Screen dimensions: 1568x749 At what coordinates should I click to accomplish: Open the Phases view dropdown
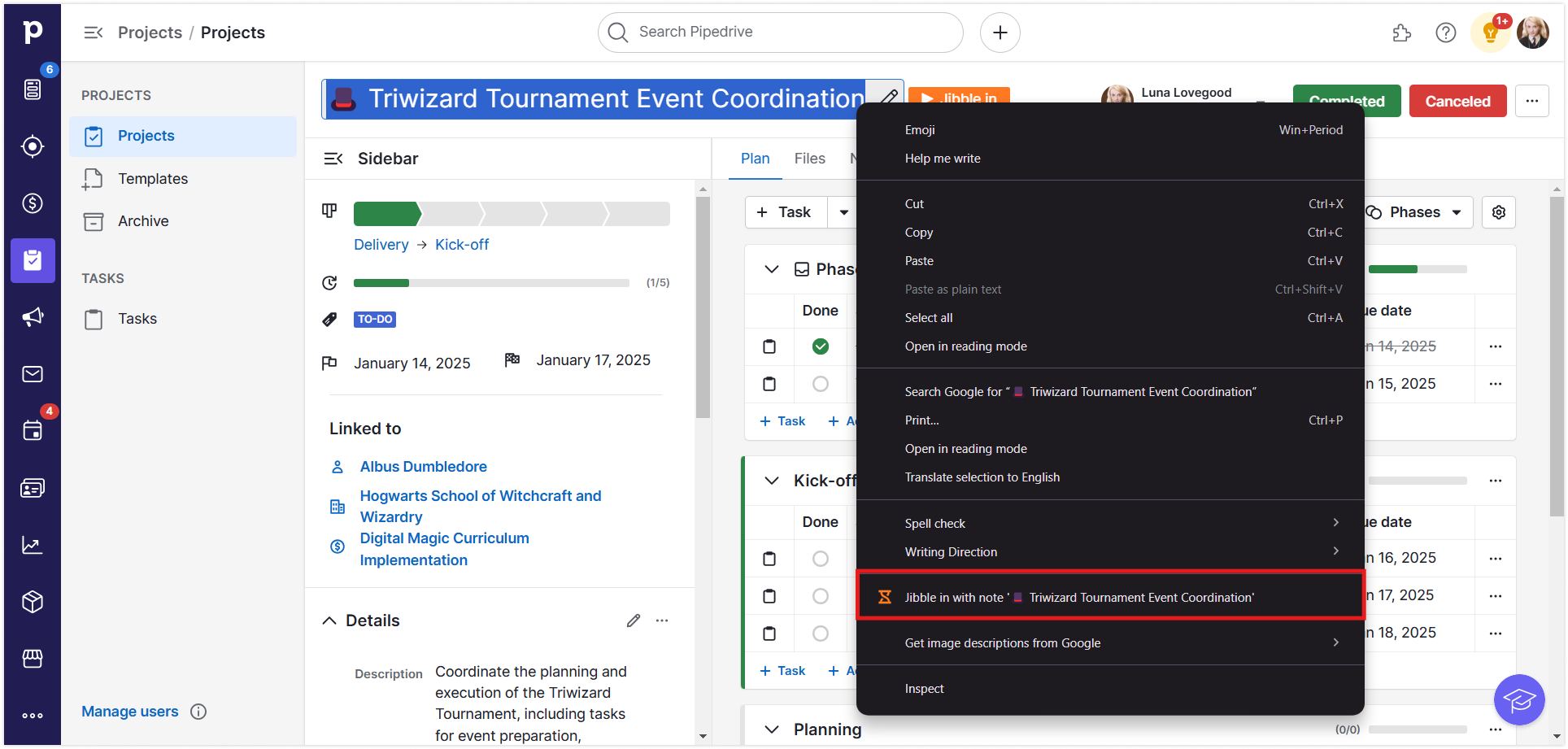[x=1418, y=212]
